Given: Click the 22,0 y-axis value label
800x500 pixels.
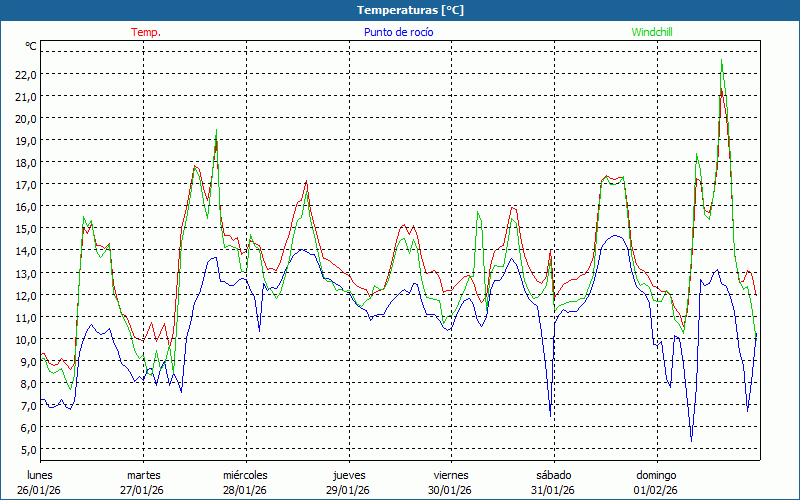Looking at the screenshot, I should 26,74.
